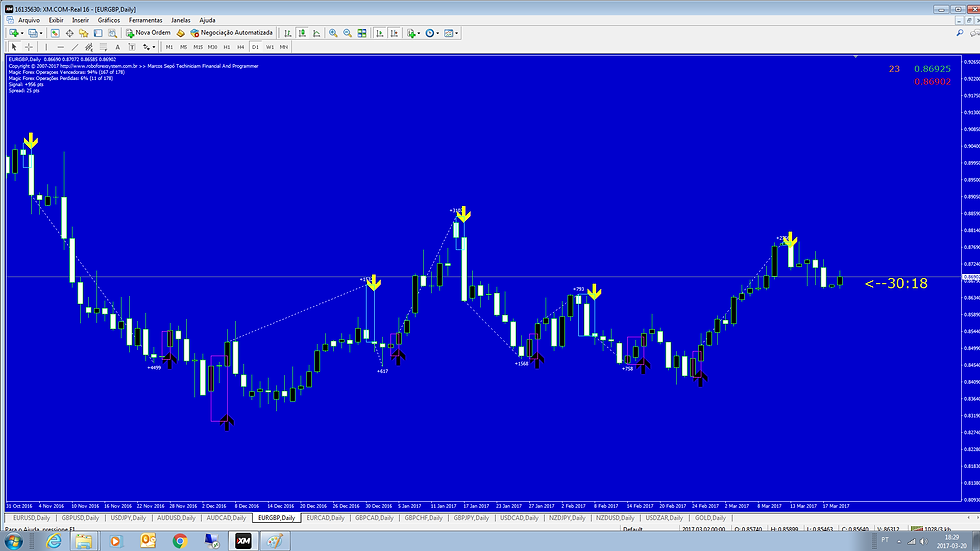Select the equidistant channel tool
This screenshot has width=980, height=551.
(89, 47)
